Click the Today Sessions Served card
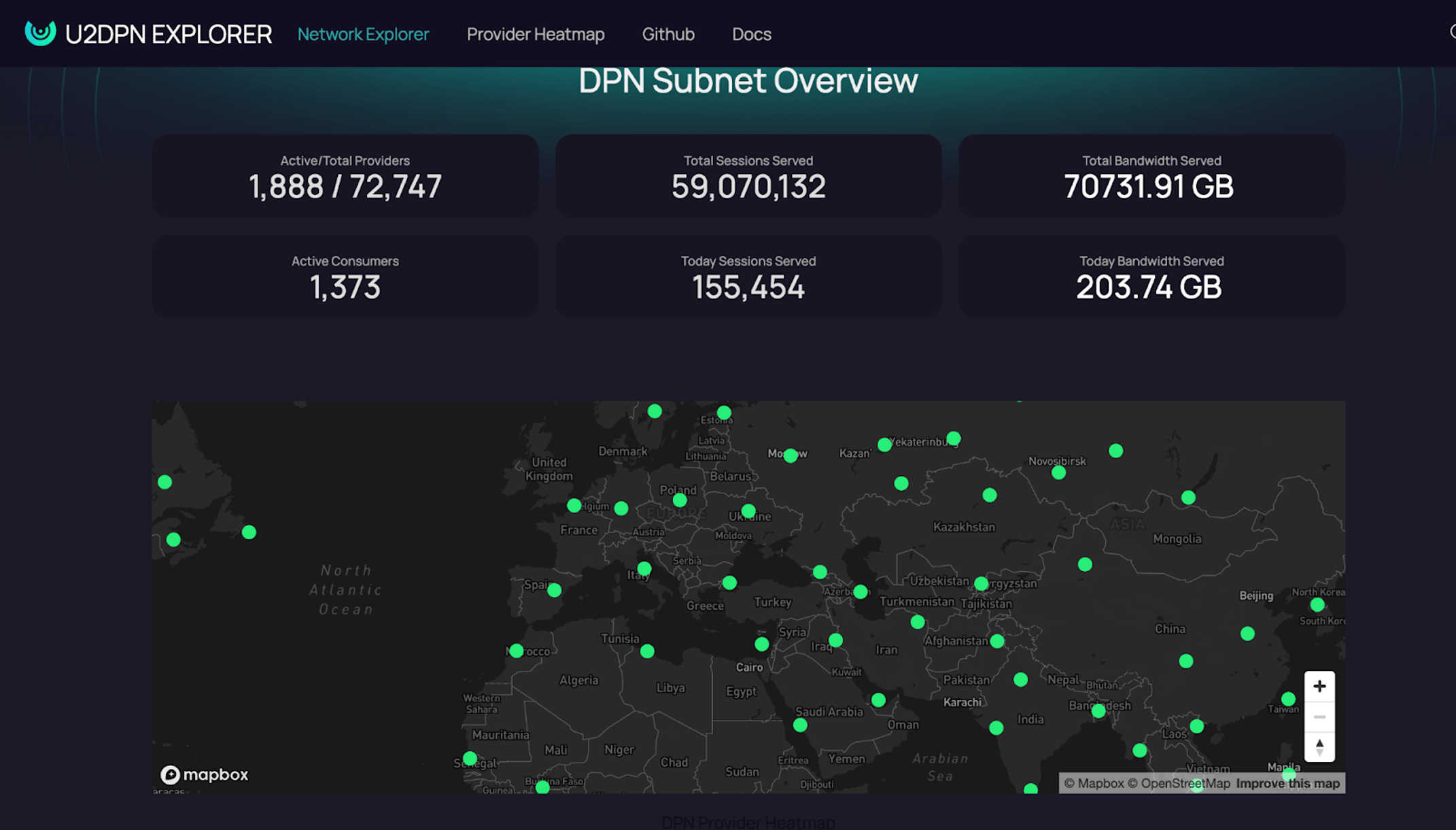Viewport: 1456px width, 830px height. 748,277
